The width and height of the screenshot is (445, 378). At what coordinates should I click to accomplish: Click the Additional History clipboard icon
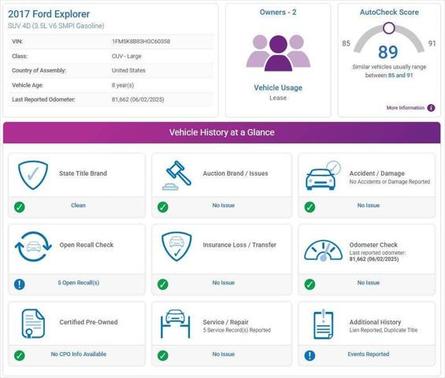pos(323,324)
